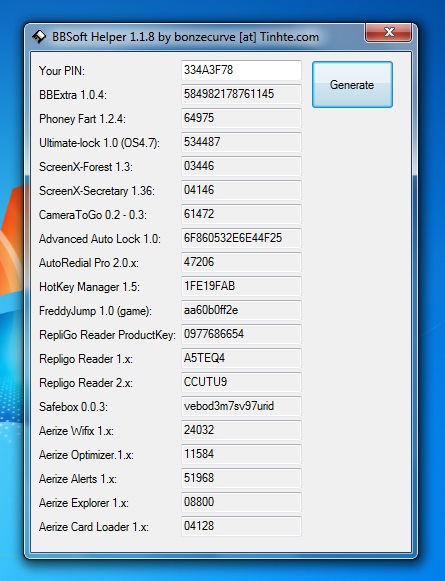Click the Aerize Wifix 1.x code field

click(x=241, y=430)
